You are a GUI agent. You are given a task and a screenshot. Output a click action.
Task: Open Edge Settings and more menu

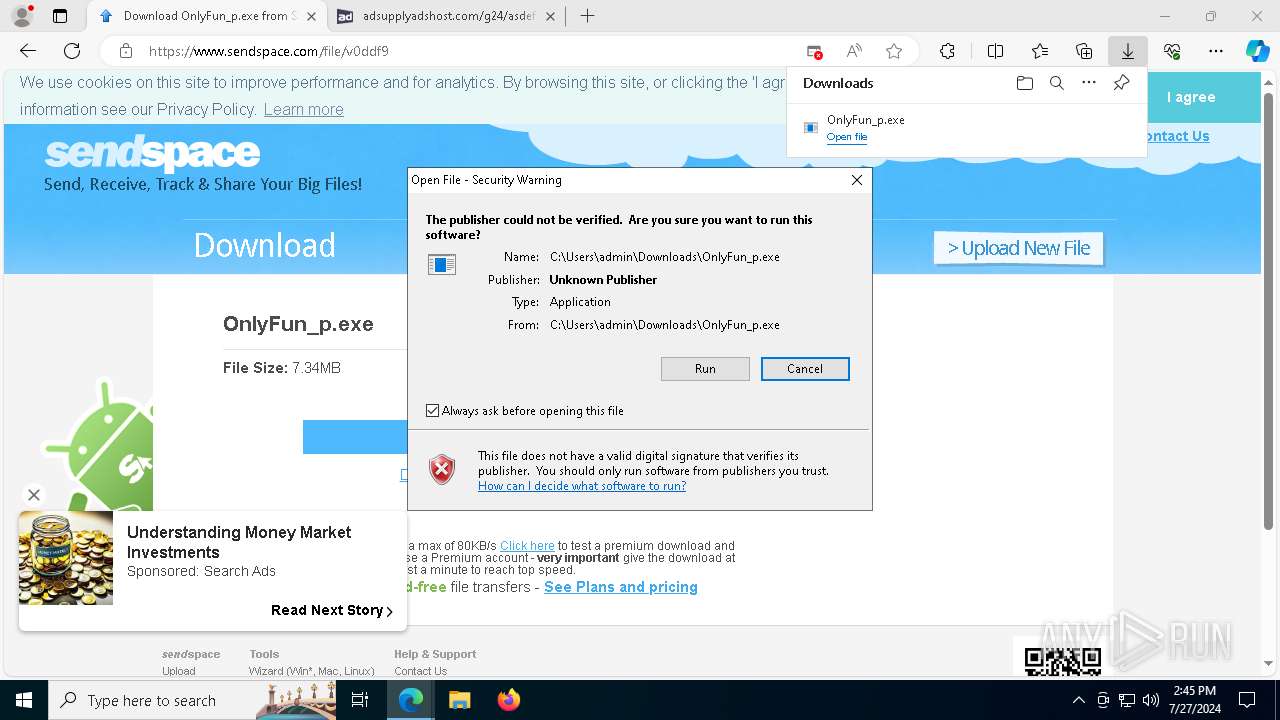point(1216,51)
